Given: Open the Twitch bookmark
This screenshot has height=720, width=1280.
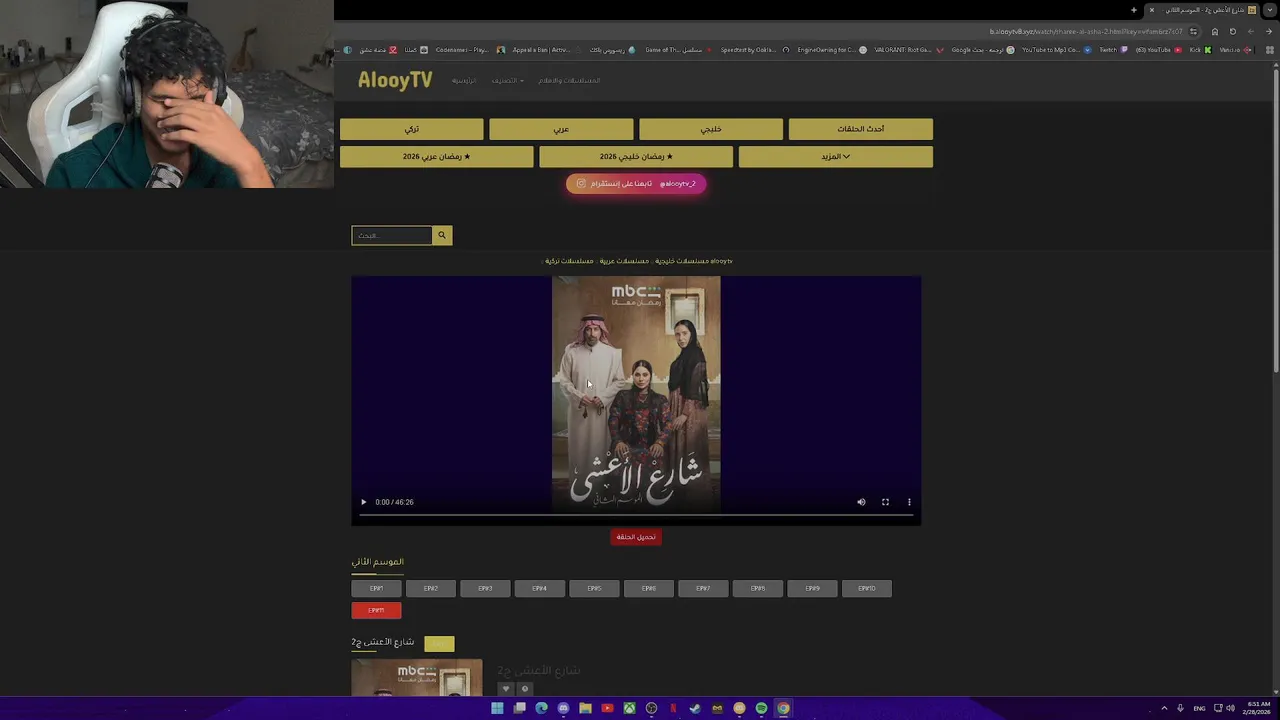Looking at the screenshot, I should [1112, 50].
